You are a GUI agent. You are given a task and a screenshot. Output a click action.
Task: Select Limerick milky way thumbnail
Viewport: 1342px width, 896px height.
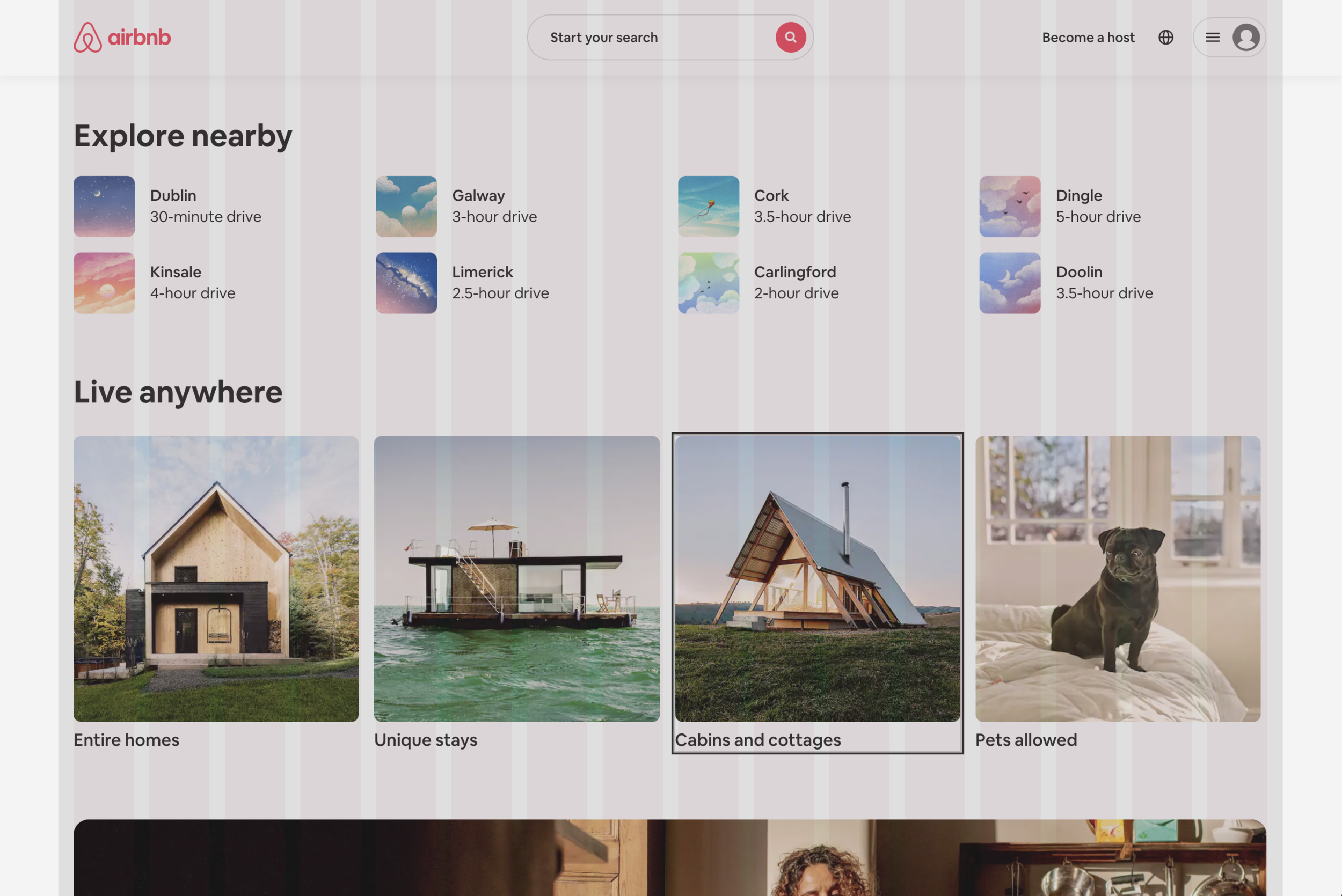pyautogui.click(x=406, y=283)
